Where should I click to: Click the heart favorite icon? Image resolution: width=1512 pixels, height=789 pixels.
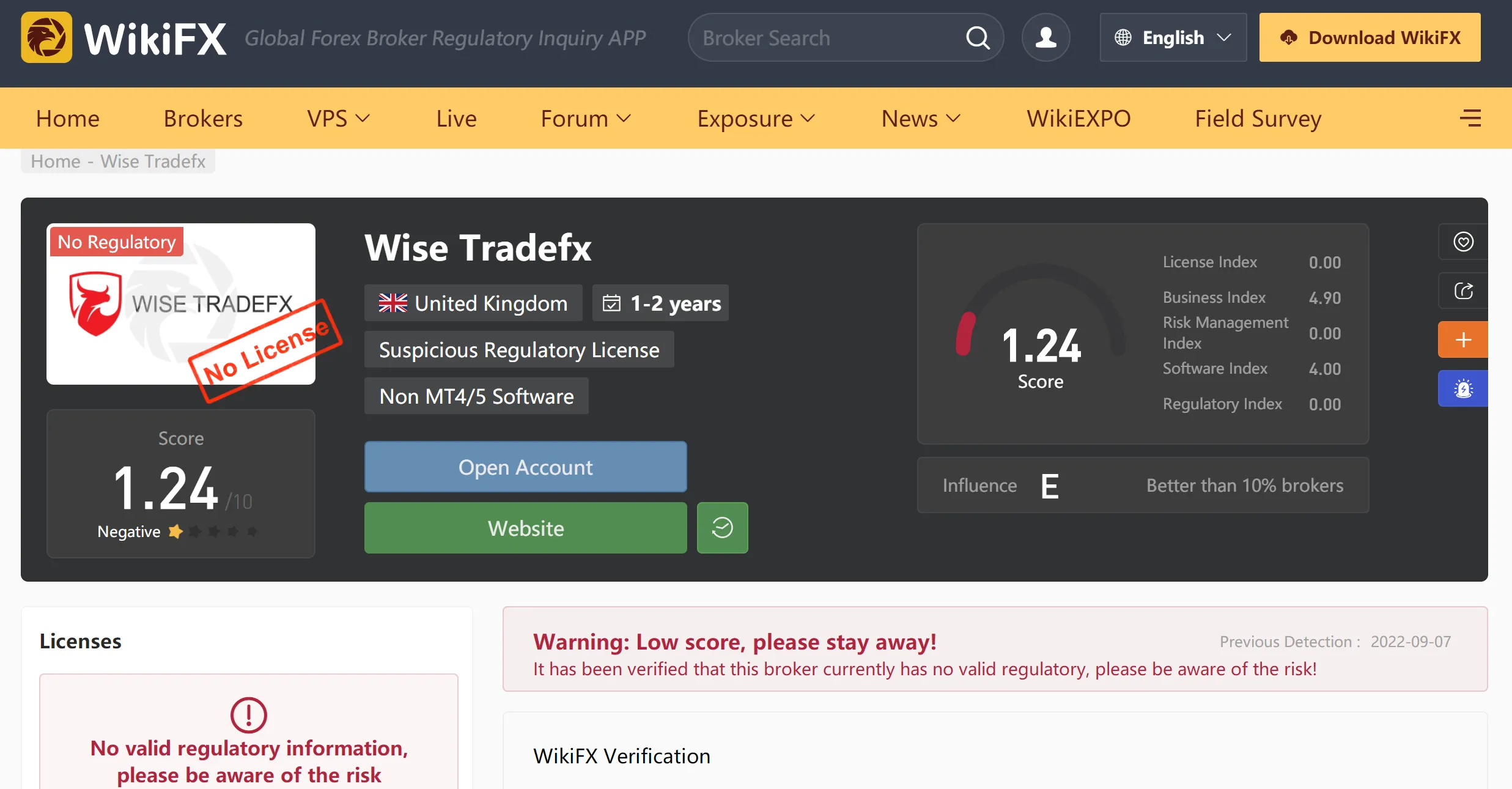[1463, 242]
